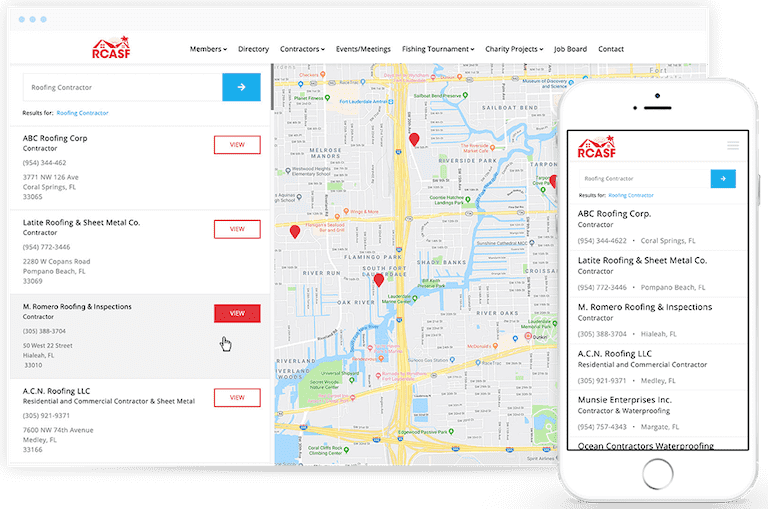The height and width of the screenshot is (509, 768).
Task: Tap the Roofing Contractor results link on the phone
Action: tap(631, 195)
